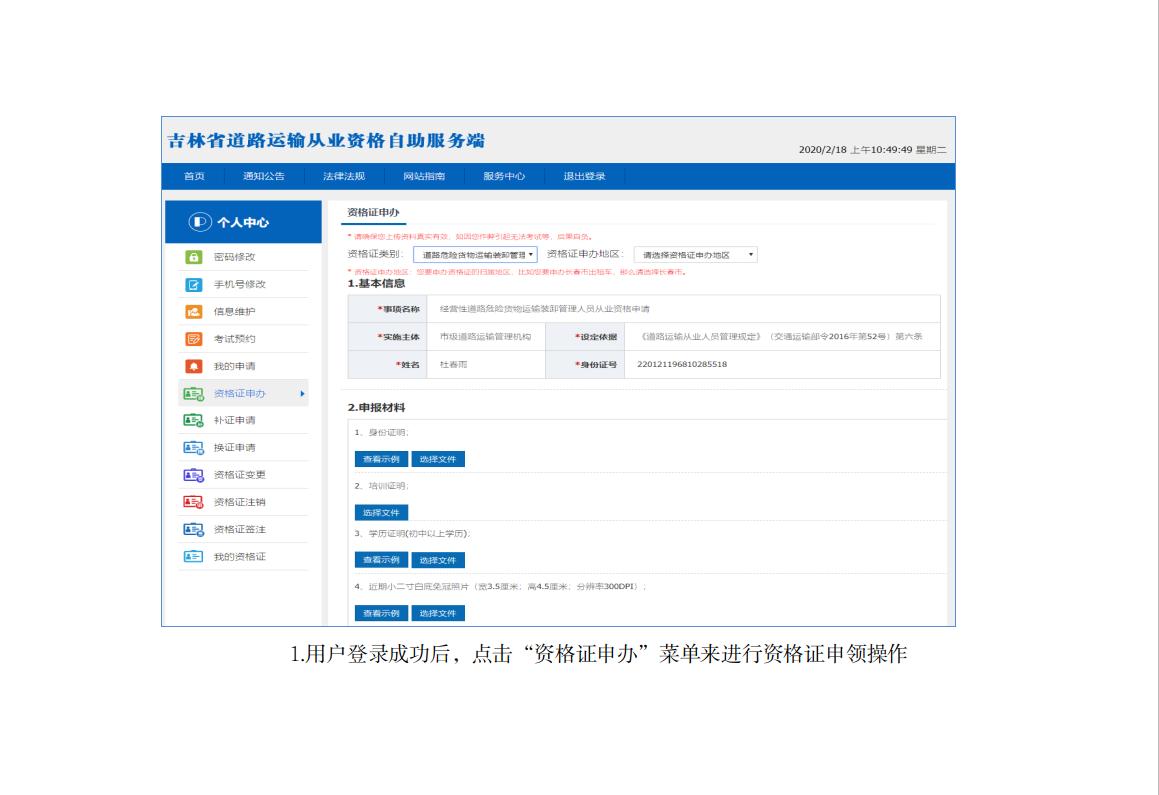This screenshot has width=1159, height=795.
Task: Click the blue card icon for 我的资格证
Action: (x=194, y=556)
